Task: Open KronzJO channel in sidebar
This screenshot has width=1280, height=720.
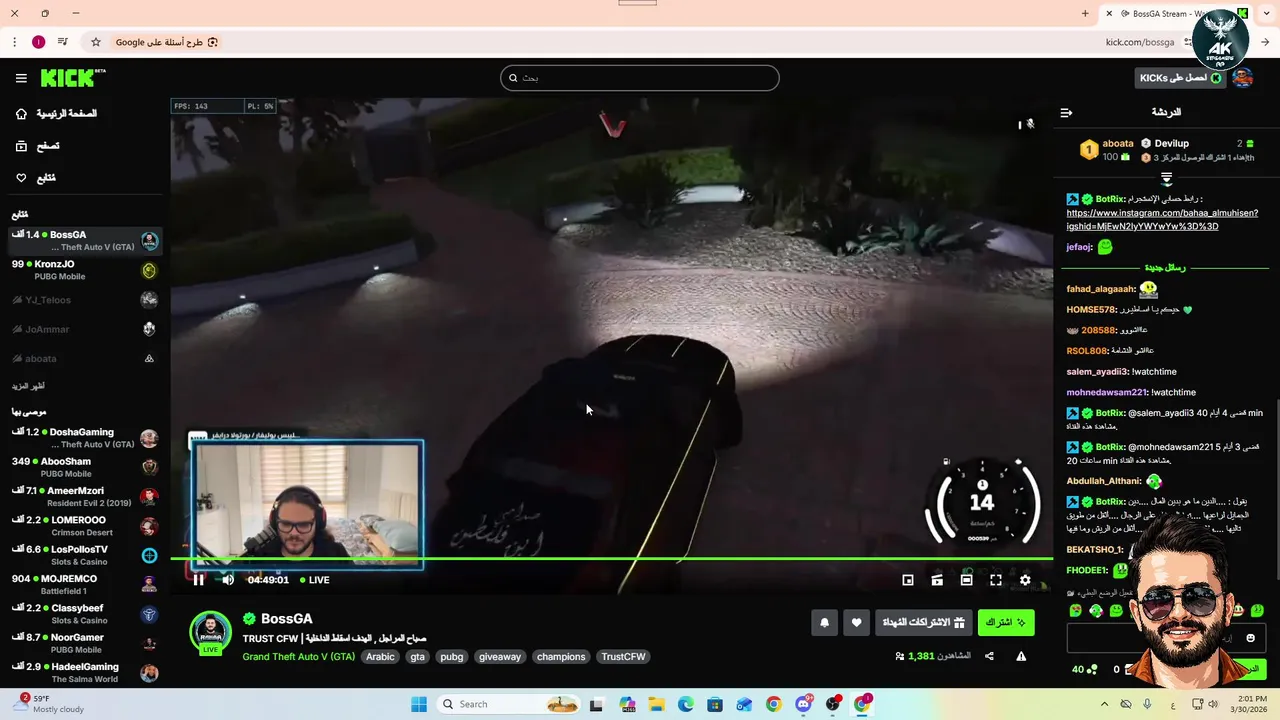Action: 84,270
